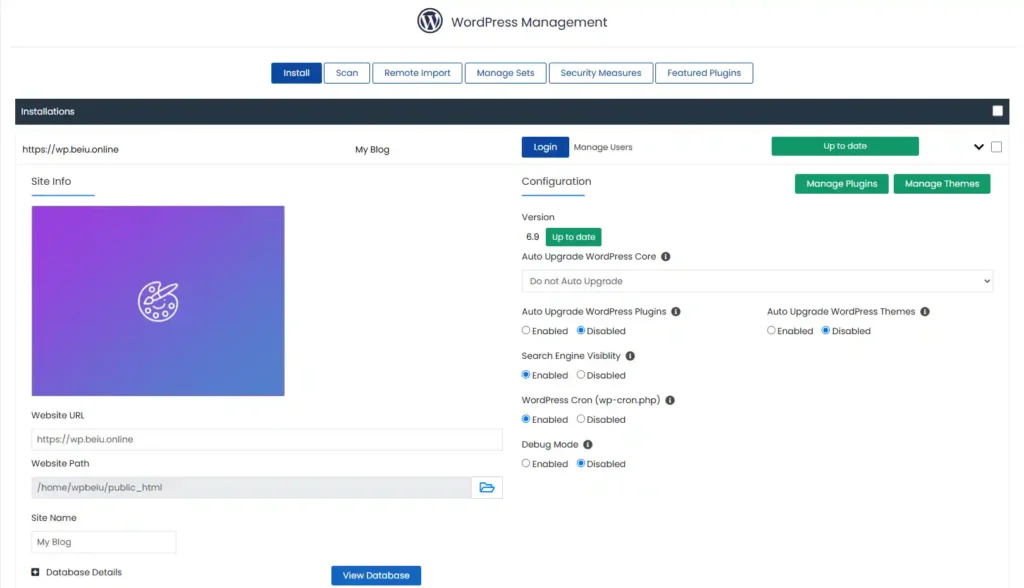Tick select-all checkbox in Installations header
This screenshot has height=588, width=1024.
coord(997,111)
